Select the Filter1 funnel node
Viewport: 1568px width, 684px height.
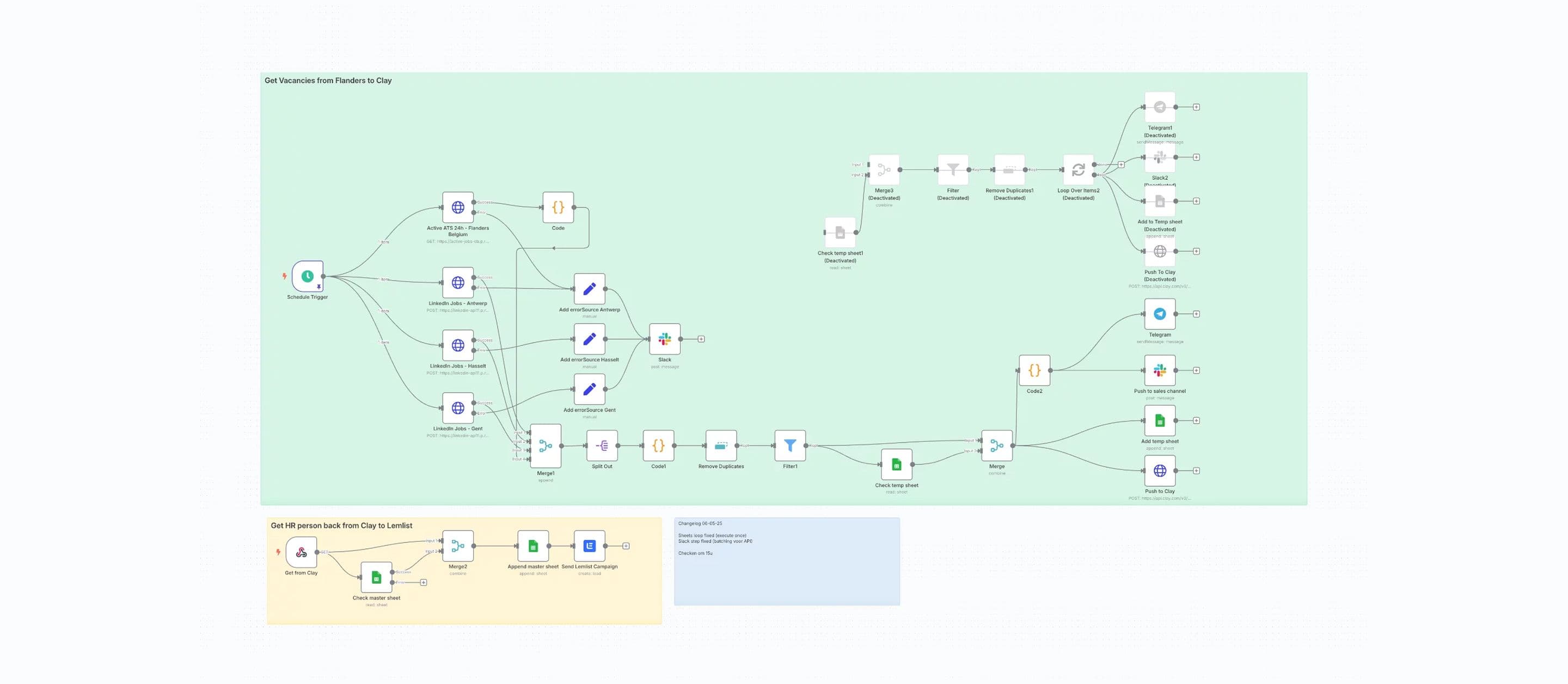tap(790, 446)
